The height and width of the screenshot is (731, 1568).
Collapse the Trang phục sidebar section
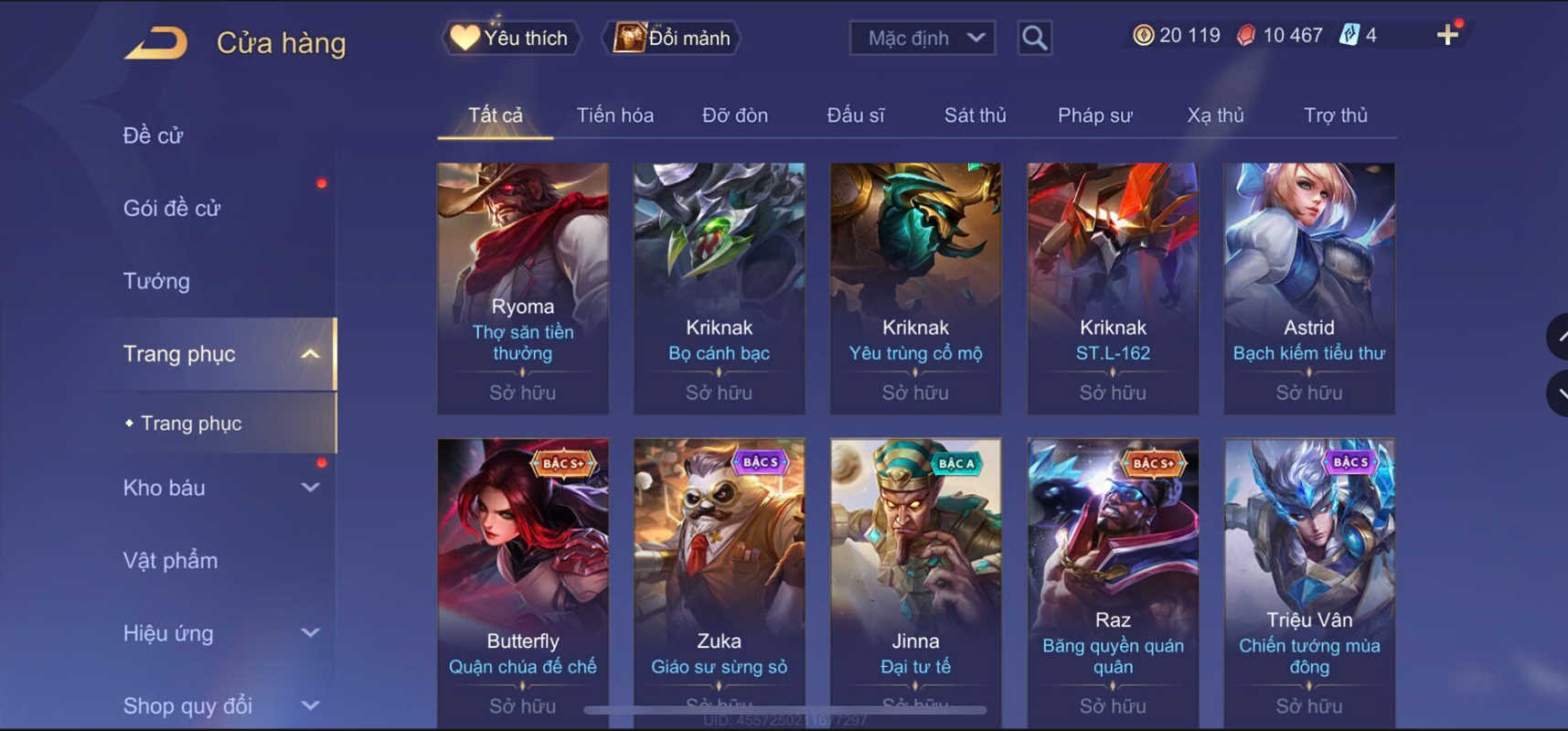pos(311,354)
